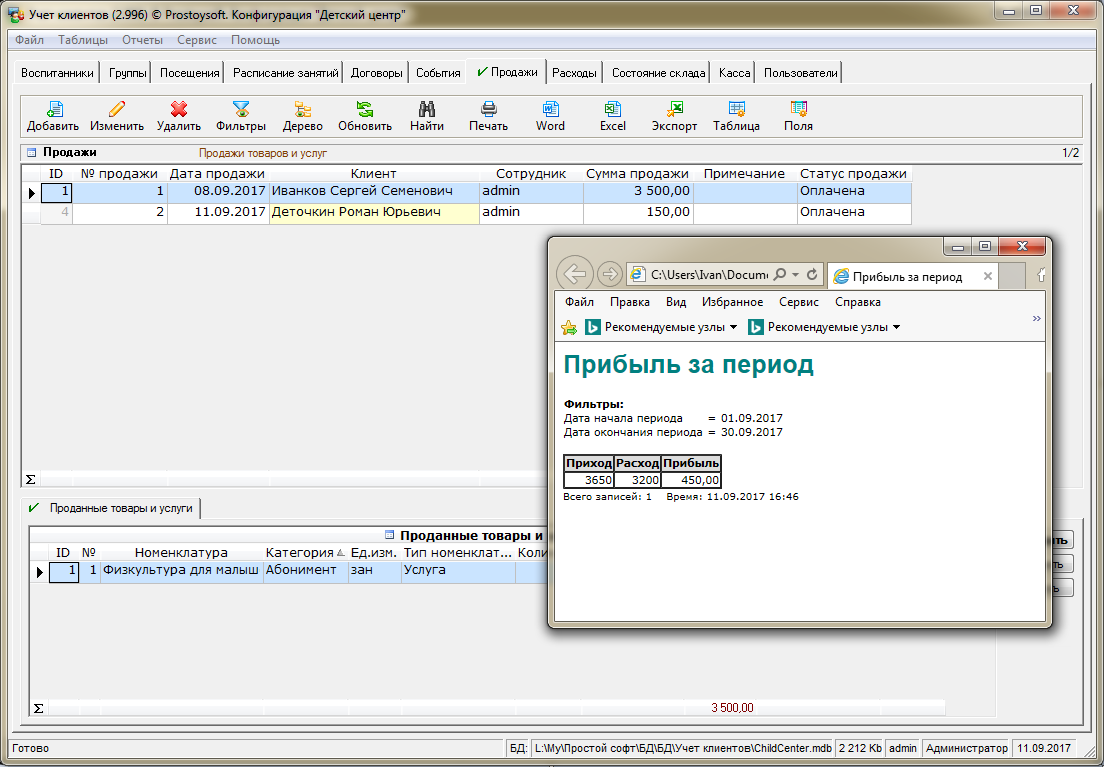Image resolution: width=1104 pixels, height=767 pixels.
Task: Open the Отчеты menu
Action: [x=142, y=40]
